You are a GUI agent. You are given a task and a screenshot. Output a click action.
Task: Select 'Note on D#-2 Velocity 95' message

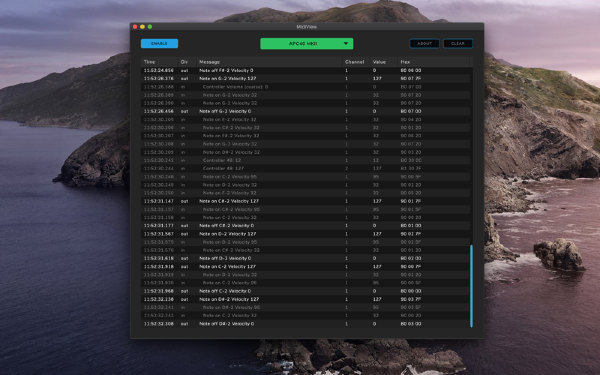click(x=231, y=307)
